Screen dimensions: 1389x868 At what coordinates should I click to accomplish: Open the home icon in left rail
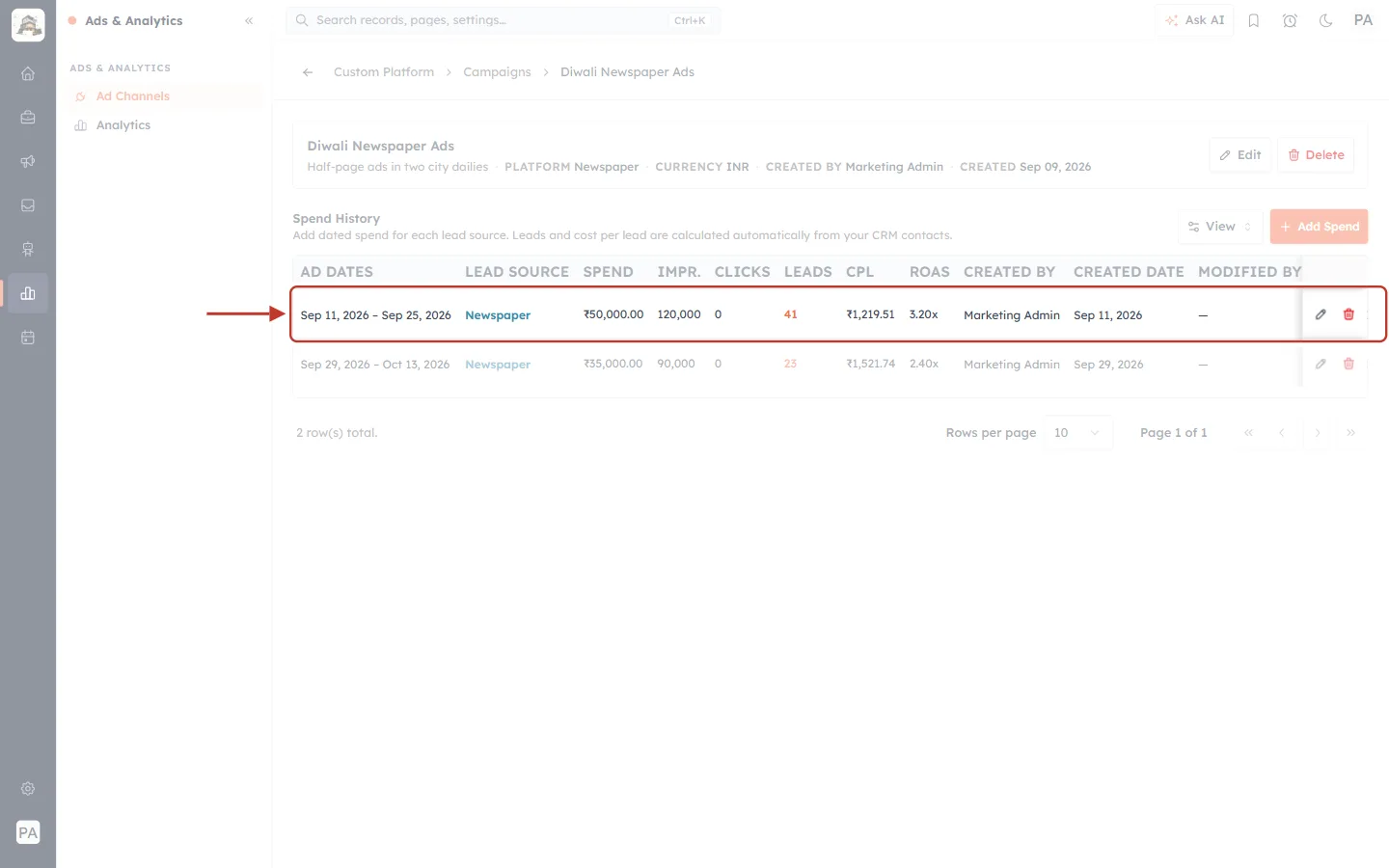(x=28, y=73)
